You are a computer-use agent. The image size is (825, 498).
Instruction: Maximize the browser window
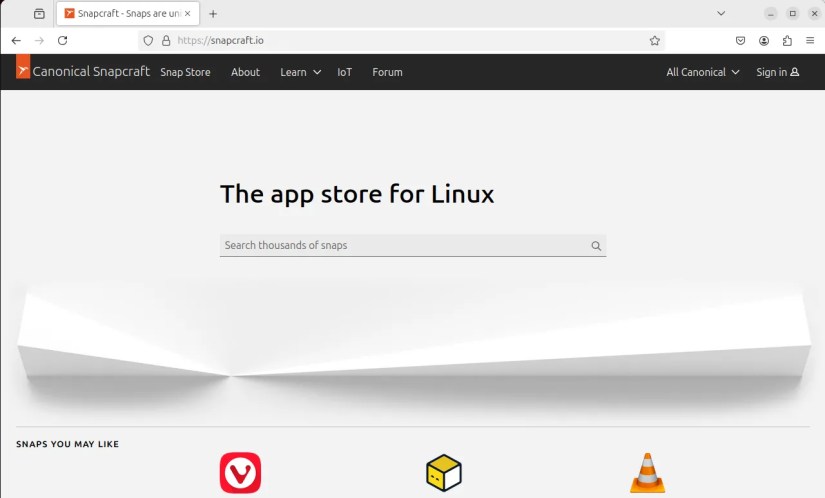click(x=792, y=14)
